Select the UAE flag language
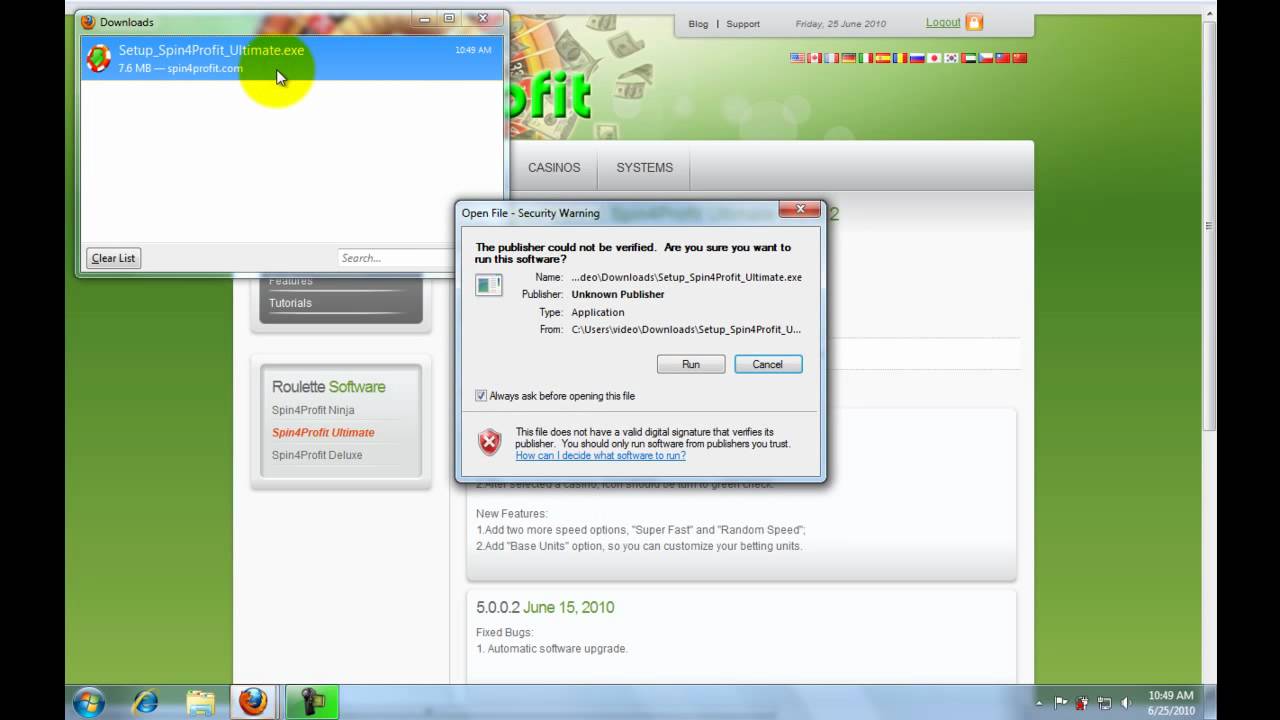The width and height of the screenshot is (1280, 720). click(969, 58)
